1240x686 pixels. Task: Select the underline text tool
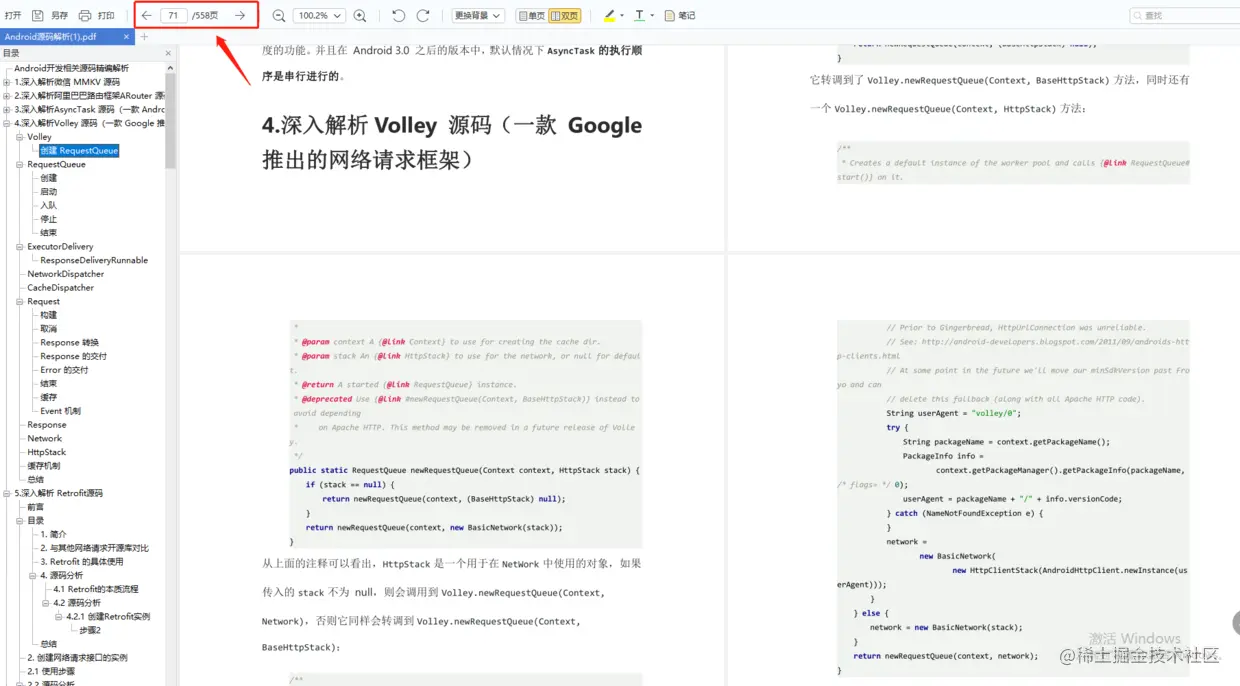[x=640, y=16]
